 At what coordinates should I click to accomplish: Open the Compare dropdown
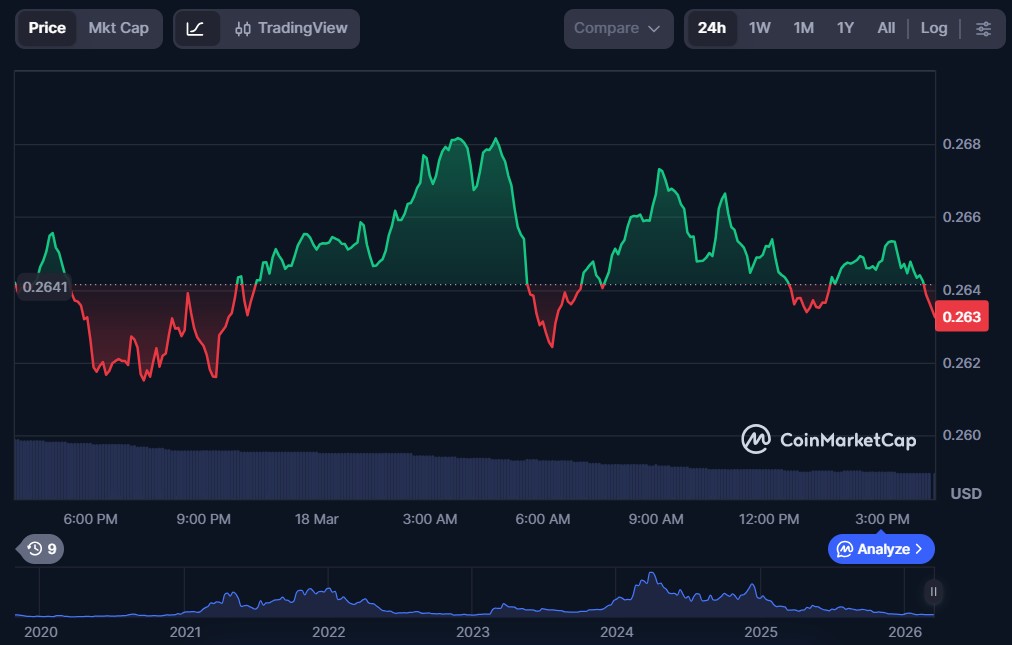(x=618, y=29)
